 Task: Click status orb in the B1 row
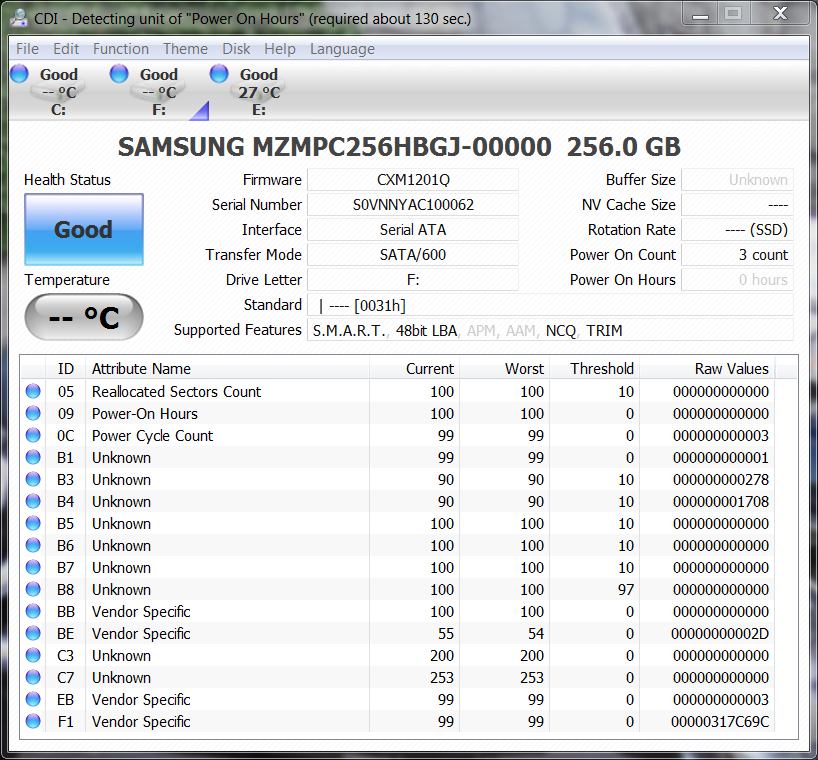tap(33, 457)
